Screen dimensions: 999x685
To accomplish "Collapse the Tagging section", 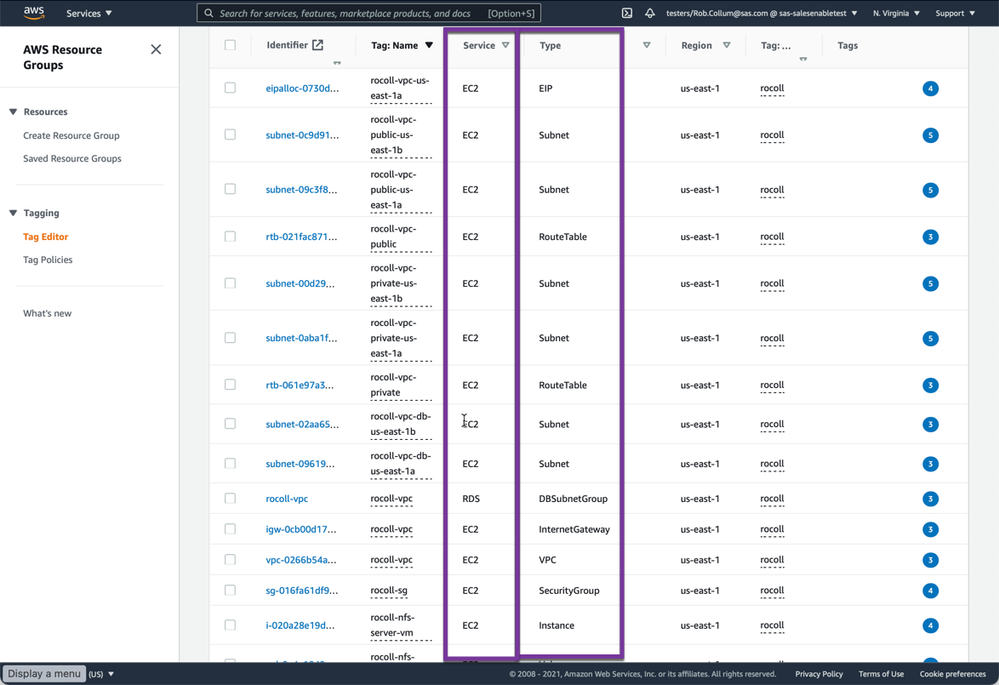I will 13,213.
